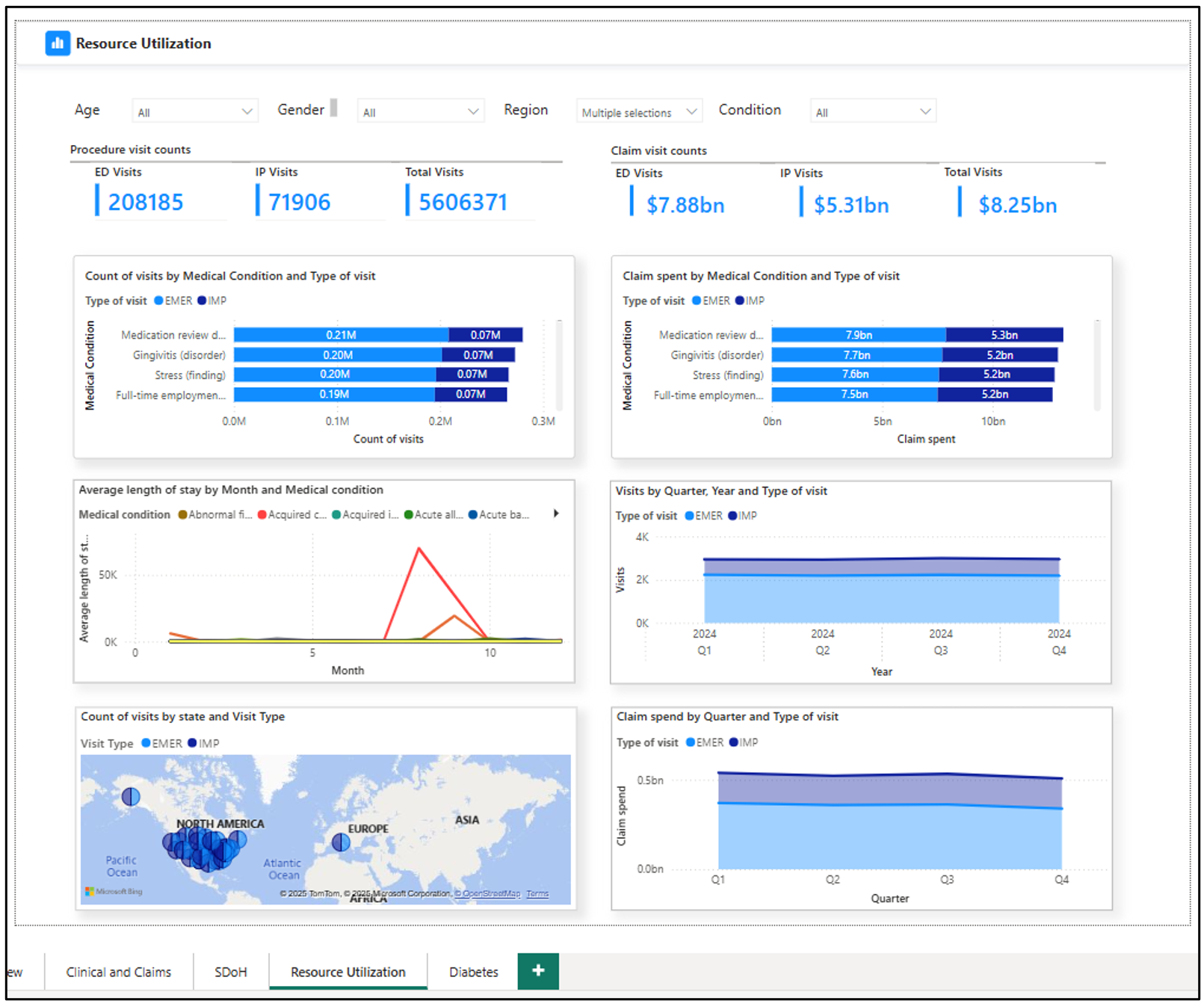Click procedure IP Visits value 71906

[300, 203]
